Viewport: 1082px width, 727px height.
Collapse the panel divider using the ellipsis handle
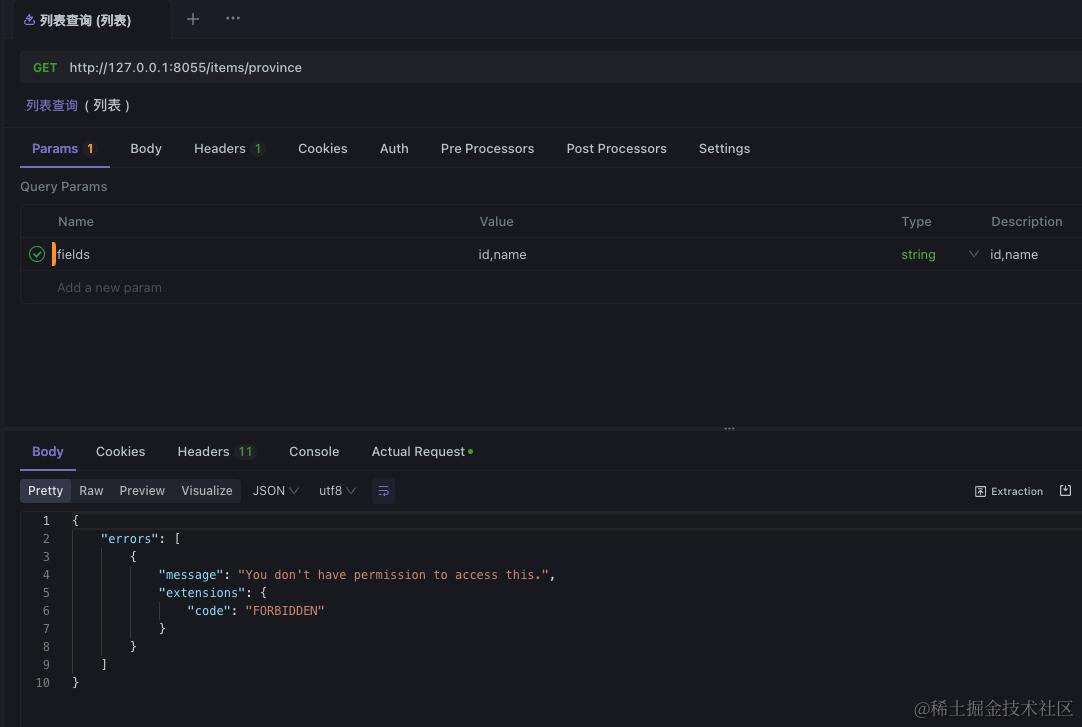tap(730, 428)
